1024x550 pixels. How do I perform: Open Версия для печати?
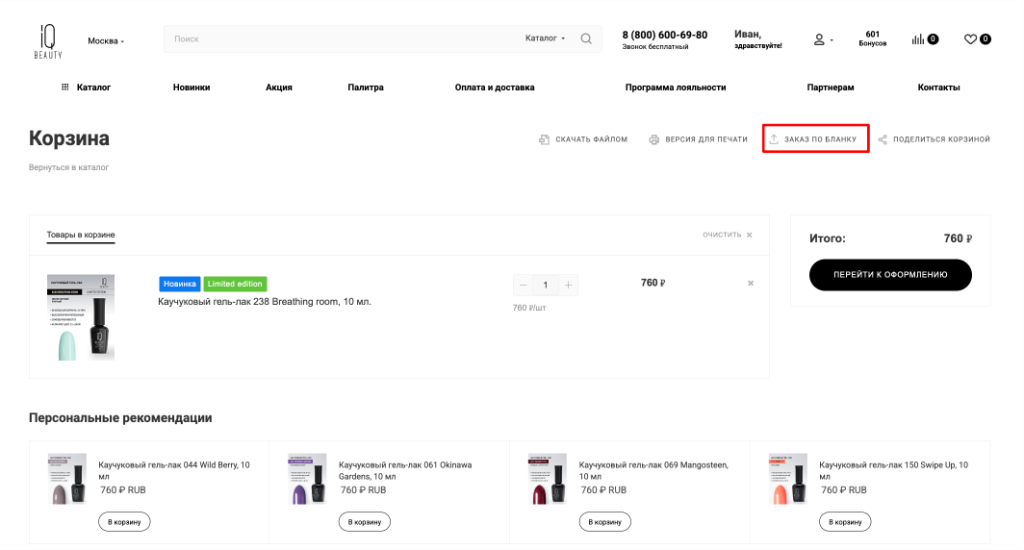(x=698, y=139)
